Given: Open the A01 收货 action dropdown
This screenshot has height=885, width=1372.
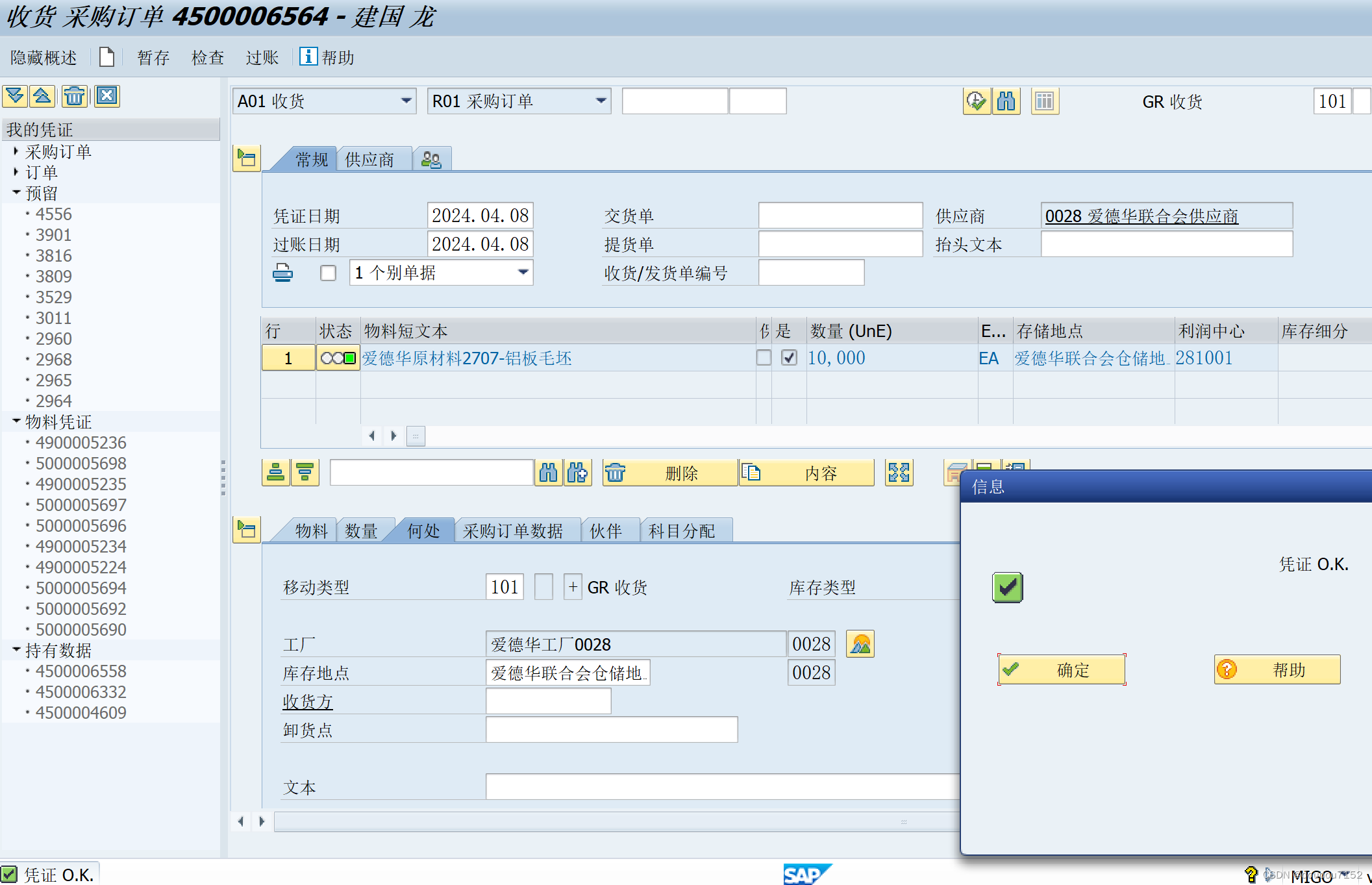Looking at the screenshot, I should (x=406, y=101).
